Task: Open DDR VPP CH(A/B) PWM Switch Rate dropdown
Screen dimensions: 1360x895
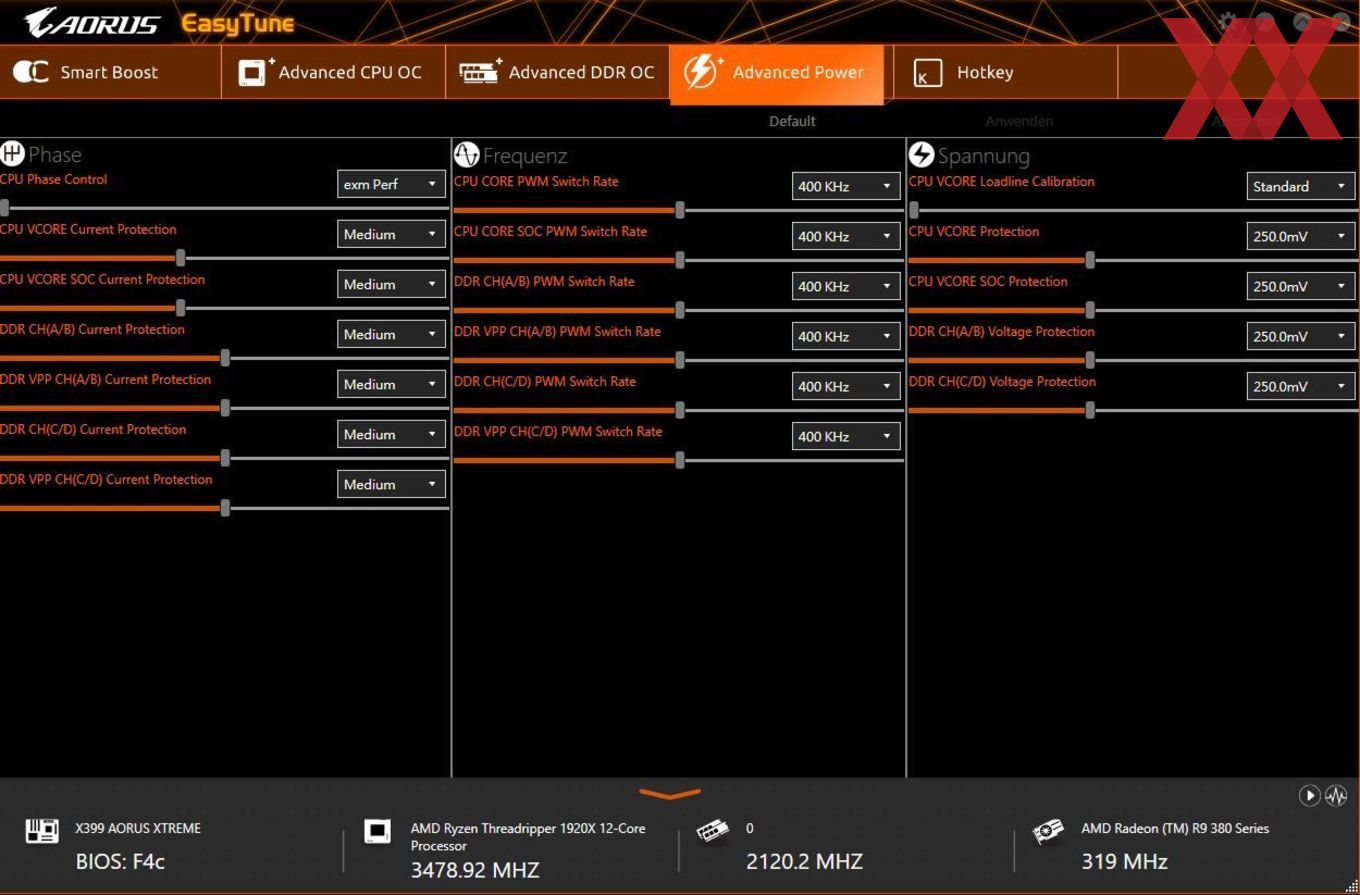Action: (846, 336)
